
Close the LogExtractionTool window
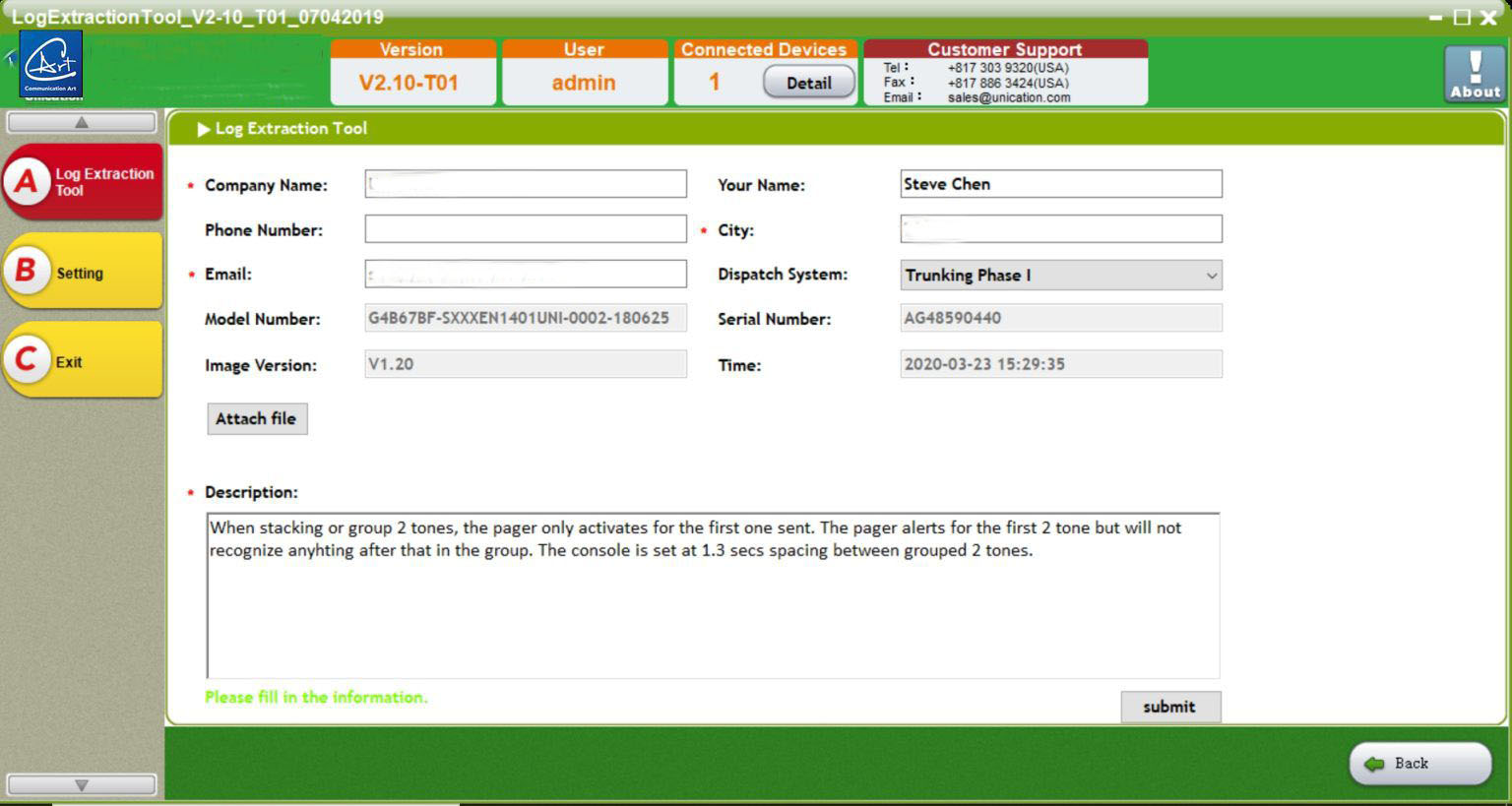pos(1488,17)
